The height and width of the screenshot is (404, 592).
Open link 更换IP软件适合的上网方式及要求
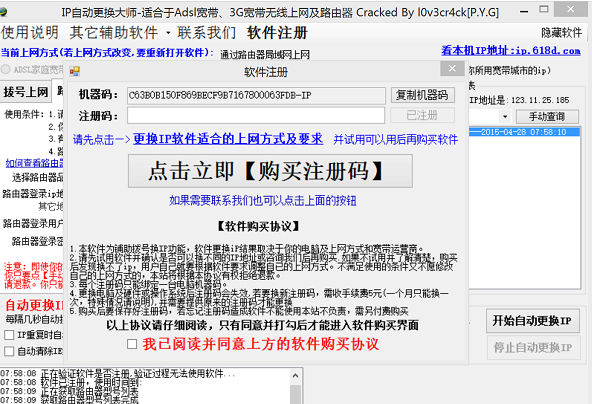click(228, 139)
